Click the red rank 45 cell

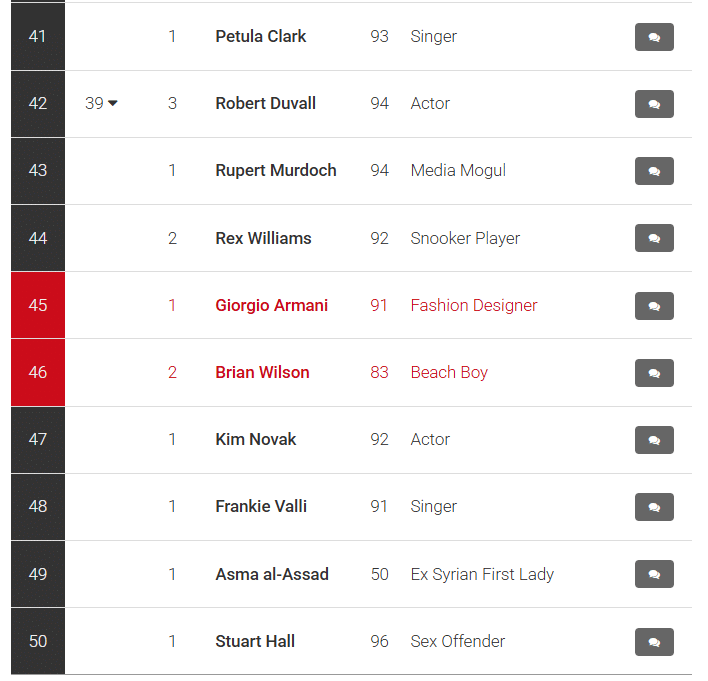tap(38, 305)
